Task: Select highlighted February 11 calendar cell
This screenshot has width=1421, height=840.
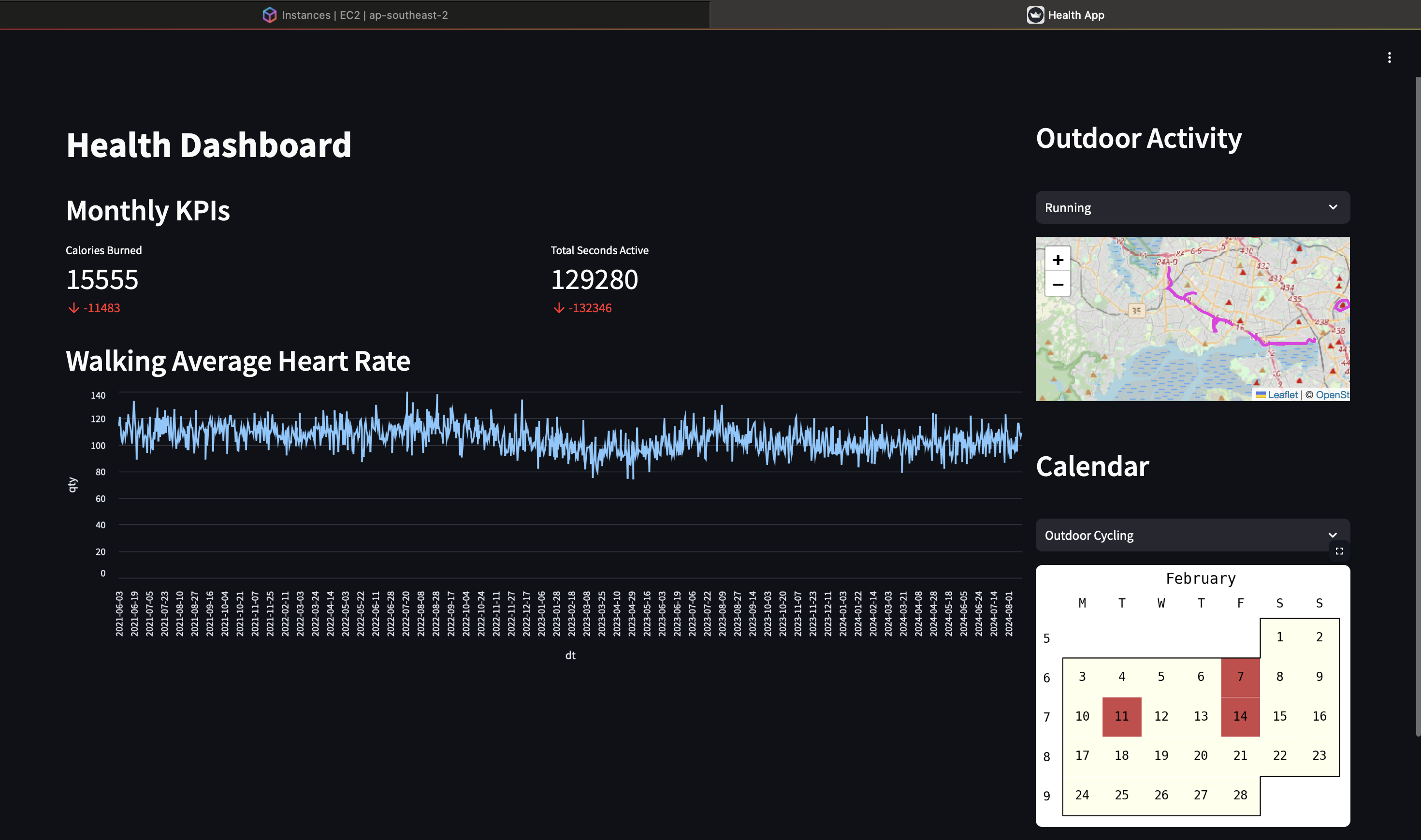Action: [x=1121, y=717]
